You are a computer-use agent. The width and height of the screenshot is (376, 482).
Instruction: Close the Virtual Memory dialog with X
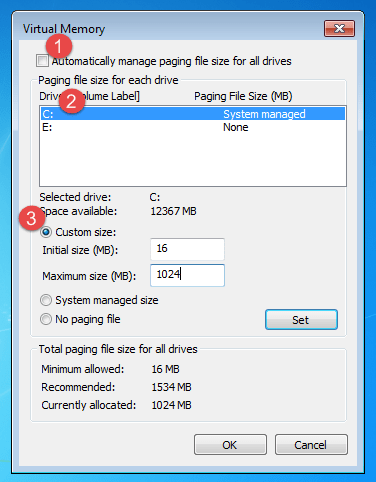(339, 29)
